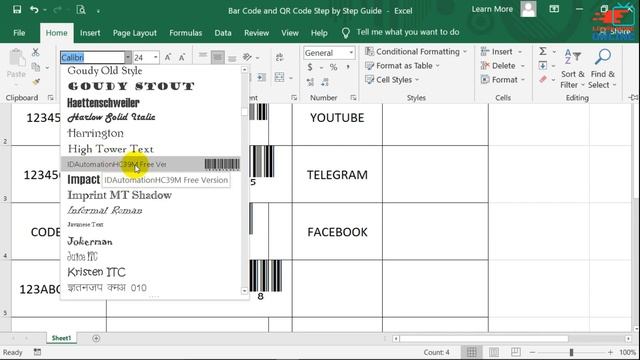Apply percent style

pos(333,67)
